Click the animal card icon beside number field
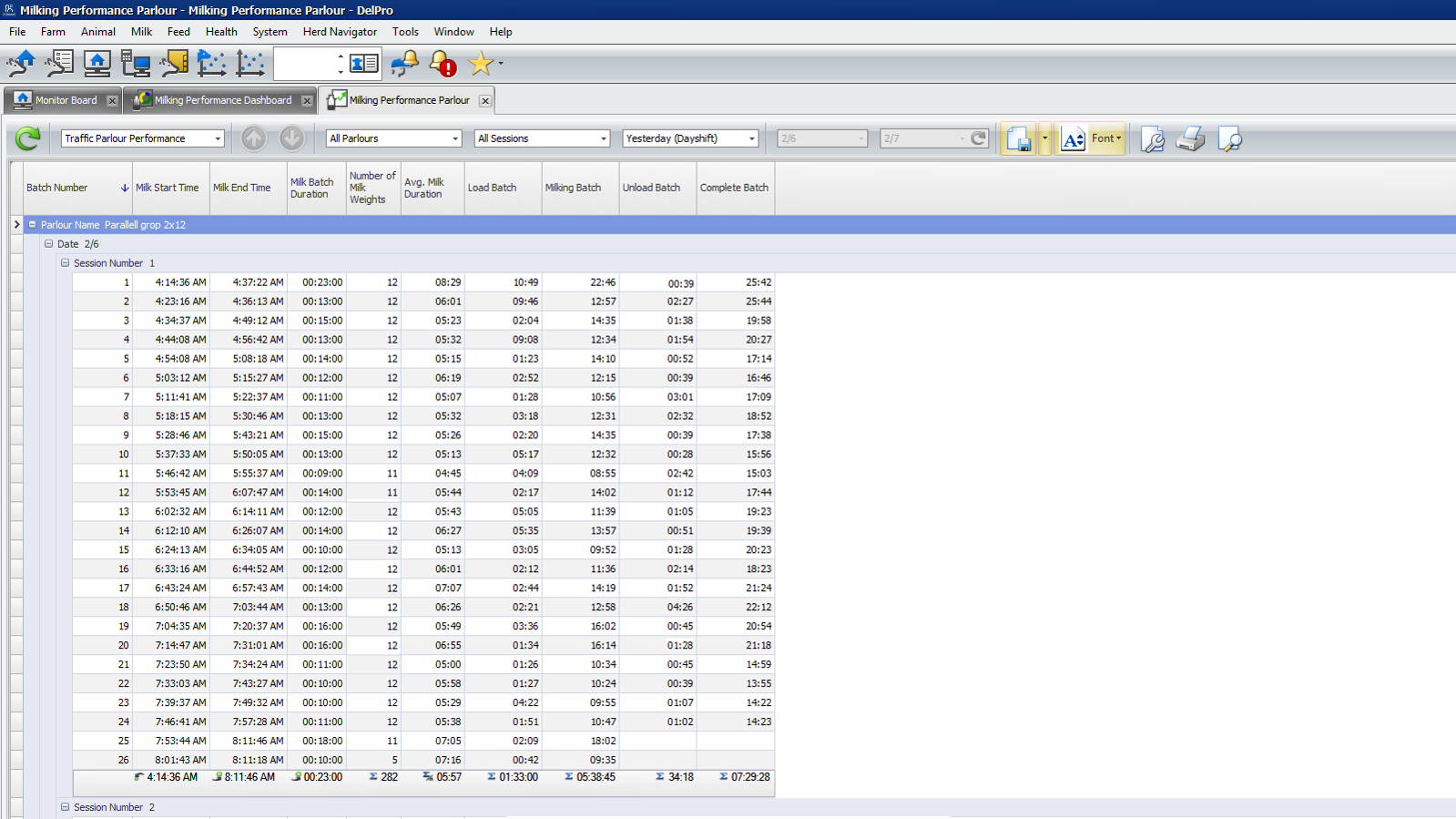1456x819 pixels. tap(364, 64)
